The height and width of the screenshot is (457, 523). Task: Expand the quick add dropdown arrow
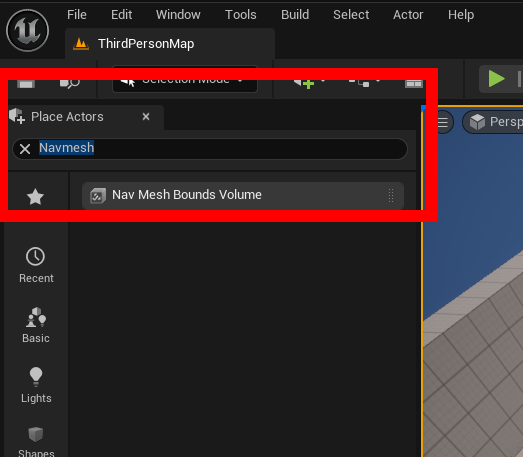[323, 81]
